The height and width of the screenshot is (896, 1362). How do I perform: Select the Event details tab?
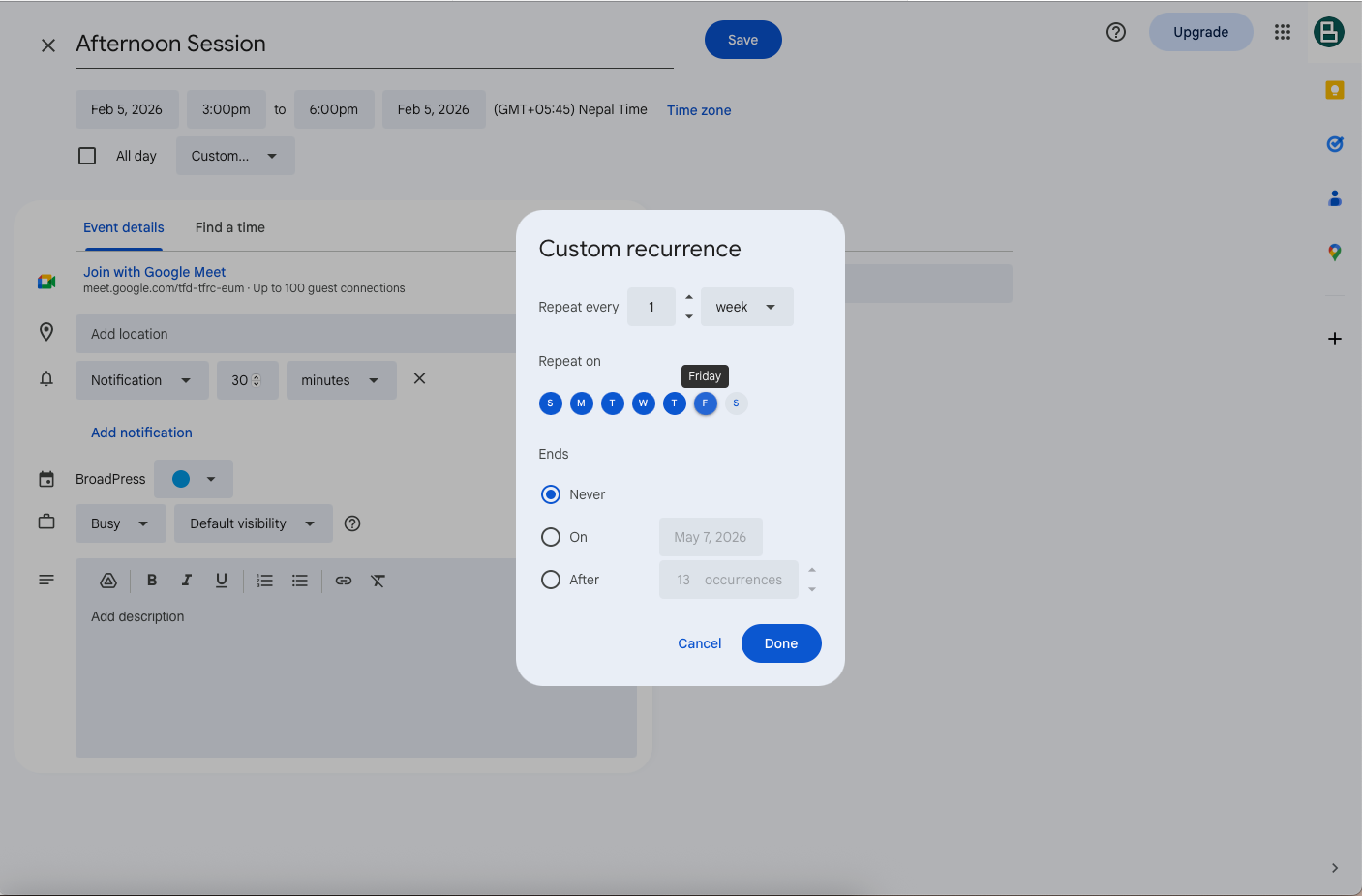124,227
